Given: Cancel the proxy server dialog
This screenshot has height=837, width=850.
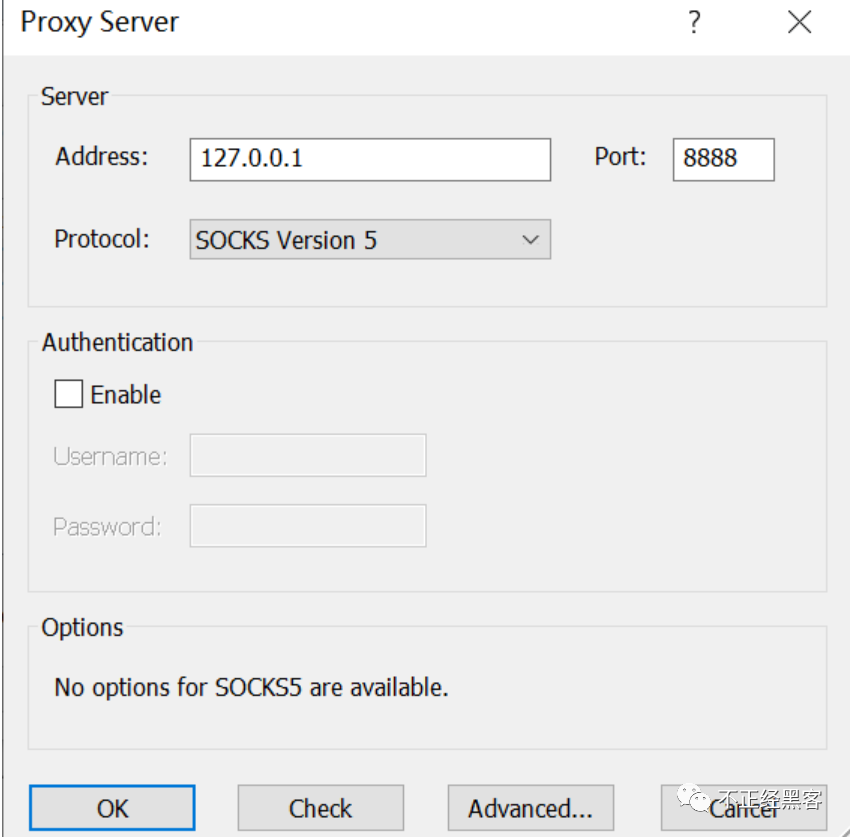Looking at the screenshot, I should (x=743, y=808).
